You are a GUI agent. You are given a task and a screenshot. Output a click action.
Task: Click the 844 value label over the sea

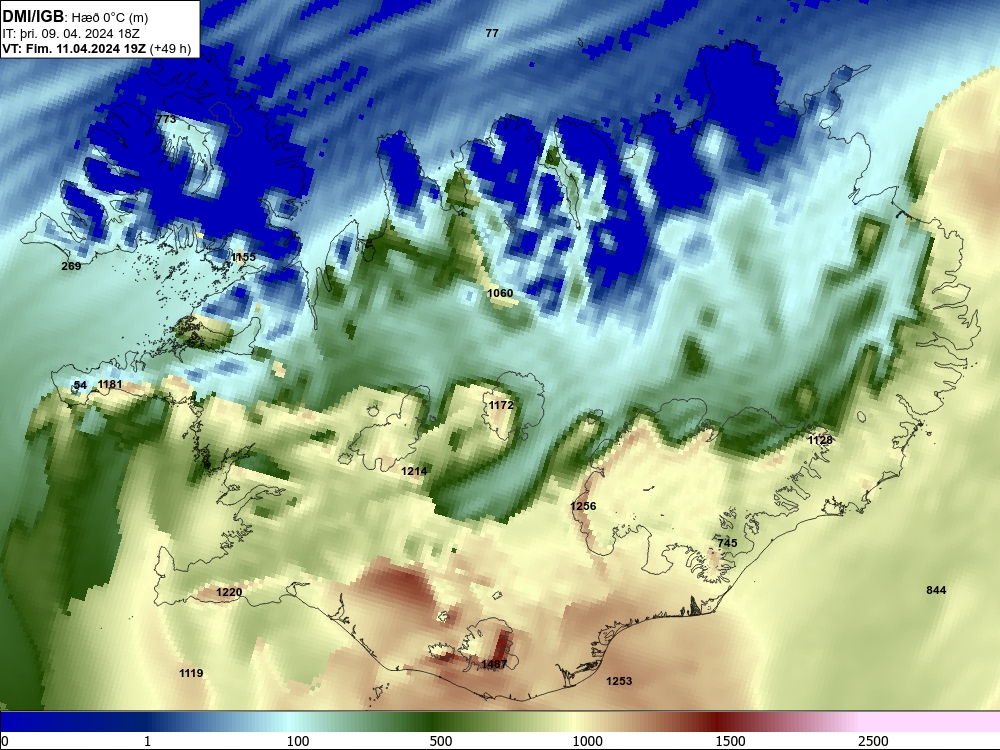(936, 590)
